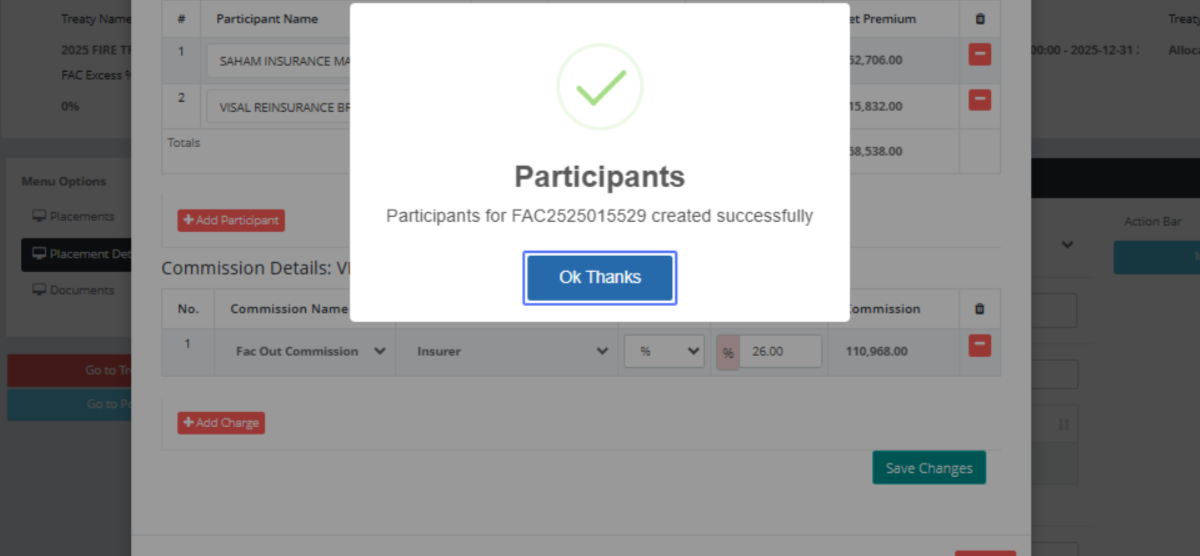Open the % commission type dropdown
The width and height of the screenshot is (1200, 556).
(664, 351)
